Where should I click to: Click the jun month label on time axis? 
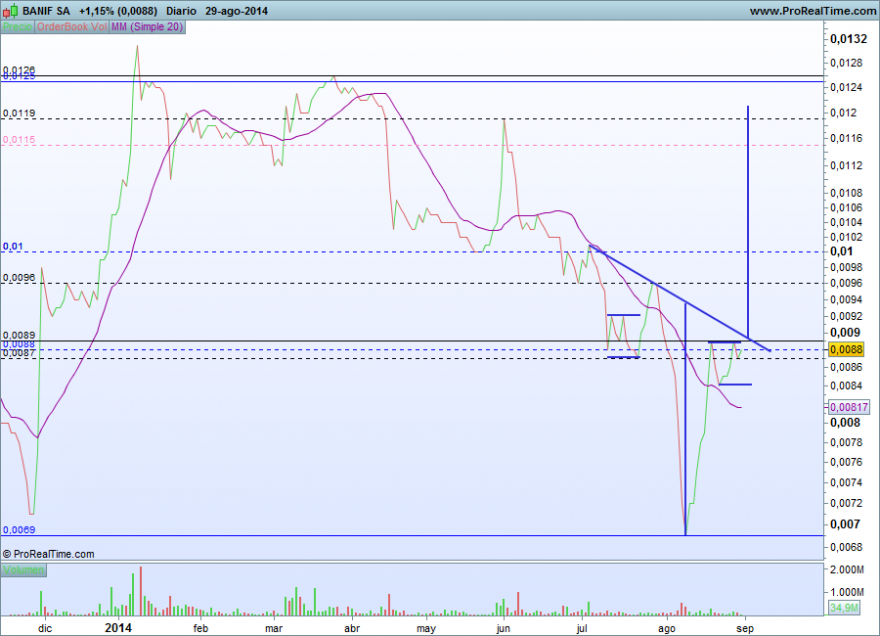click(x=503, y=628)
